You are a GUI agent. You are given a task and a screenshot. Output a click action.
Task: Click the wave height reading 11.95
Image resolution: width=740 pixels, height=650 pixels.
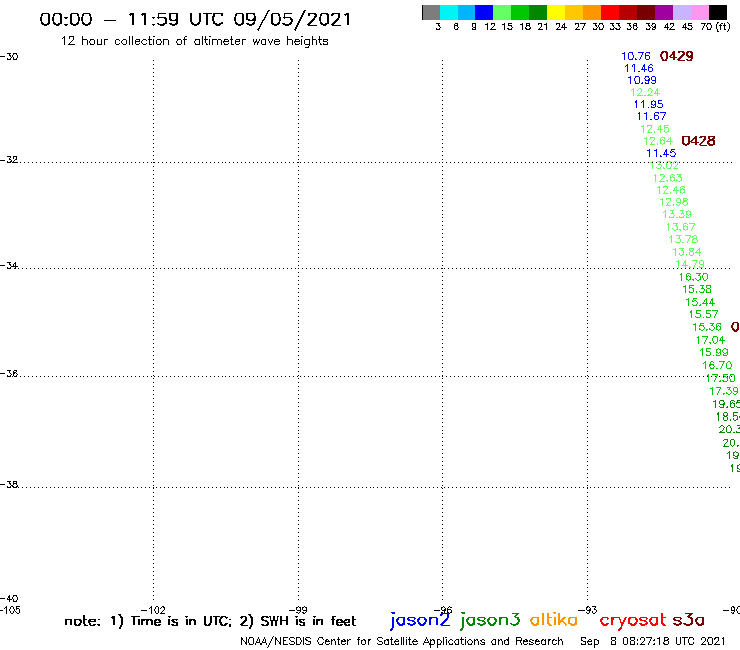(648, 104)
